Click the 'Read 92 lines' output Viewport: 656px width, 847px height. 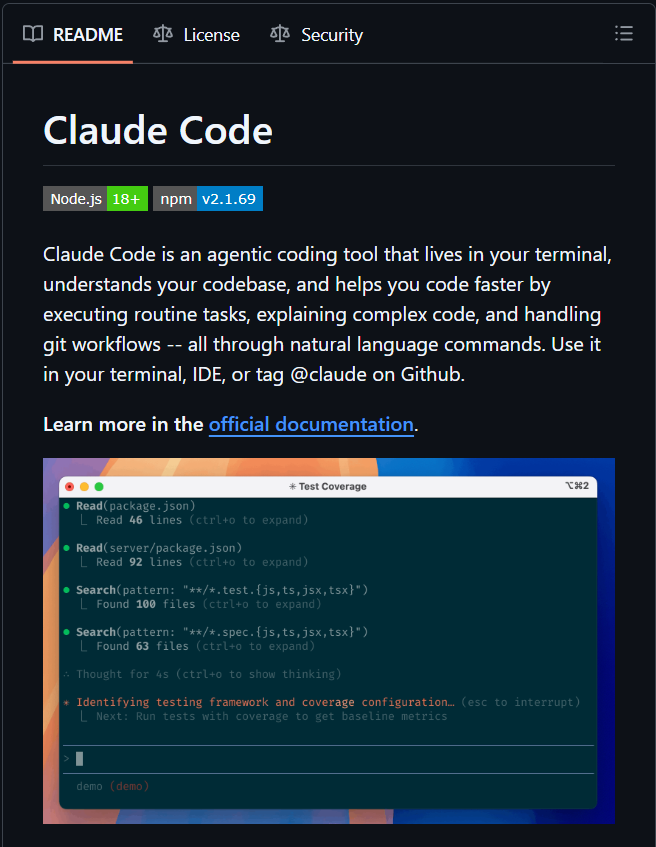pos(139,562)
